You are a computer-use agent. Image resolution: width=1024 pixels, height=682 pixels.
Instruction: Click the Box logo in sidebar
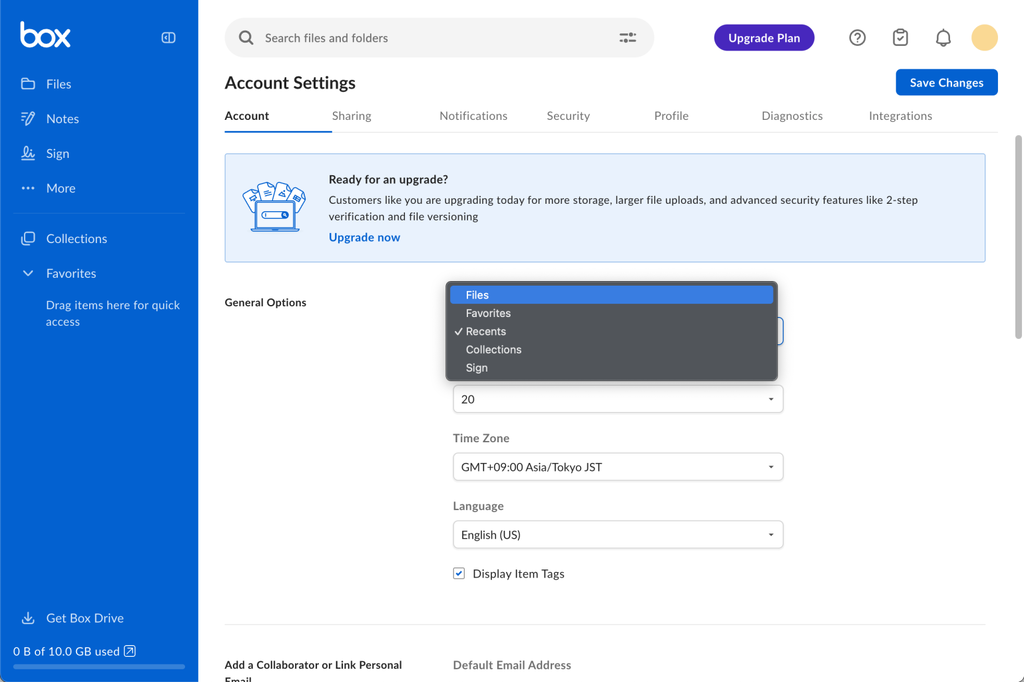(46, 36)
